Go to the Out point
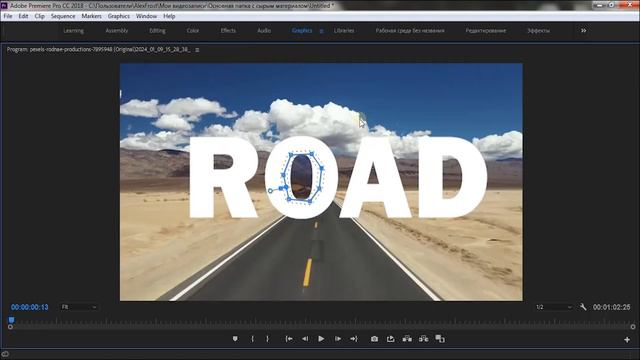The image size is (640, 360). click(x=354, y=339)
